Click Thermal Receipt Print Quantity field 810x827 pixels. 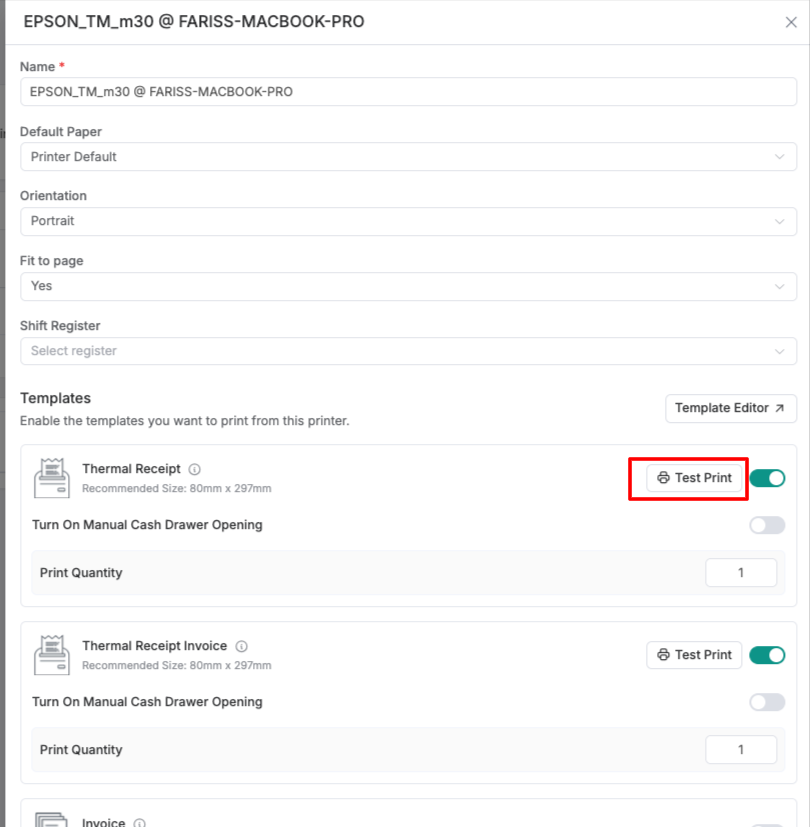click(x=741, y=573)
